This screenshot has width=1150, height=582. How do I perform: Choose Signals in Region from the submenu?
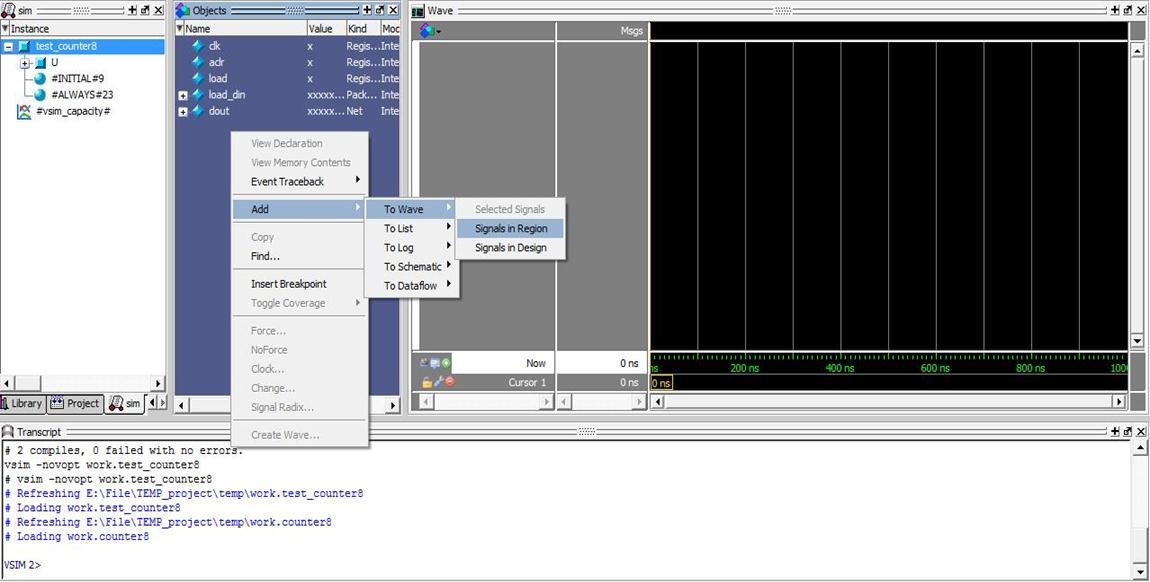510,229
